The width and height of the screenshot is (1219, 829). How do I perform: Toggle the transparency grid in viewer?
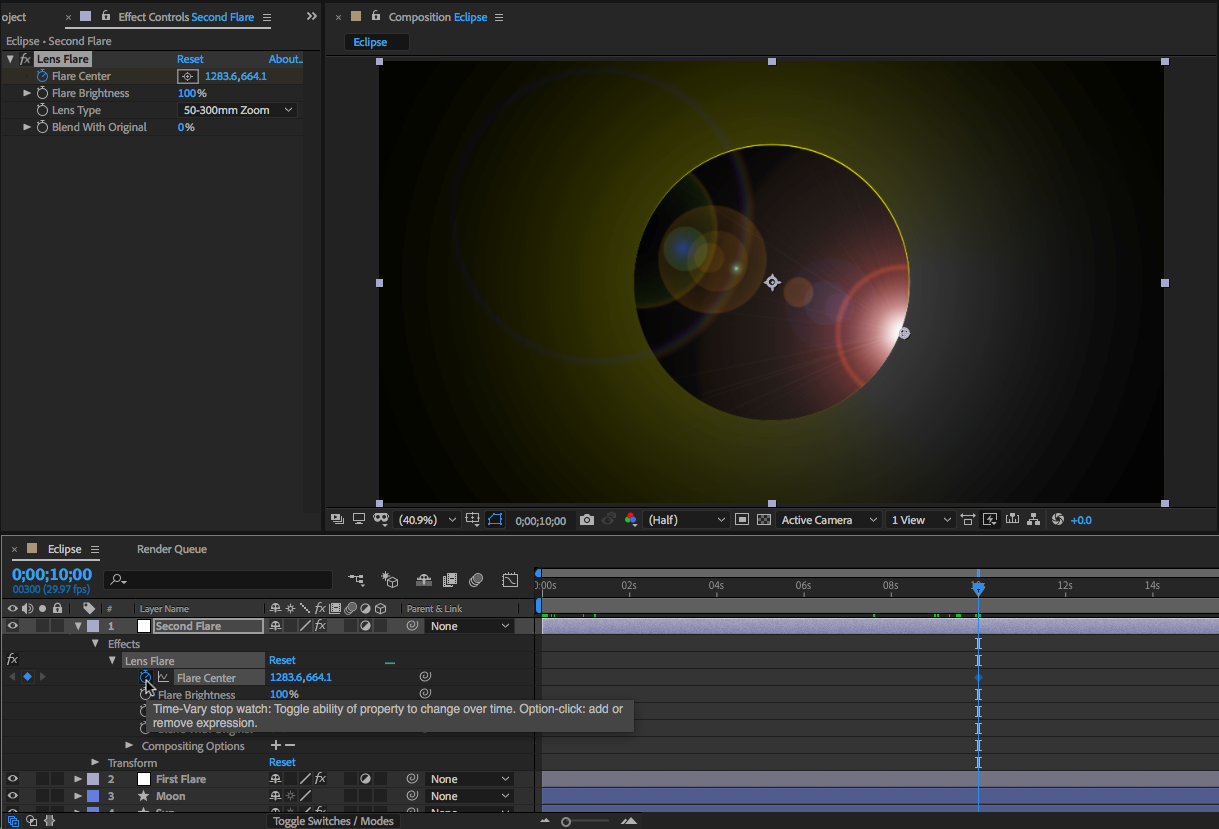(764, 520)
